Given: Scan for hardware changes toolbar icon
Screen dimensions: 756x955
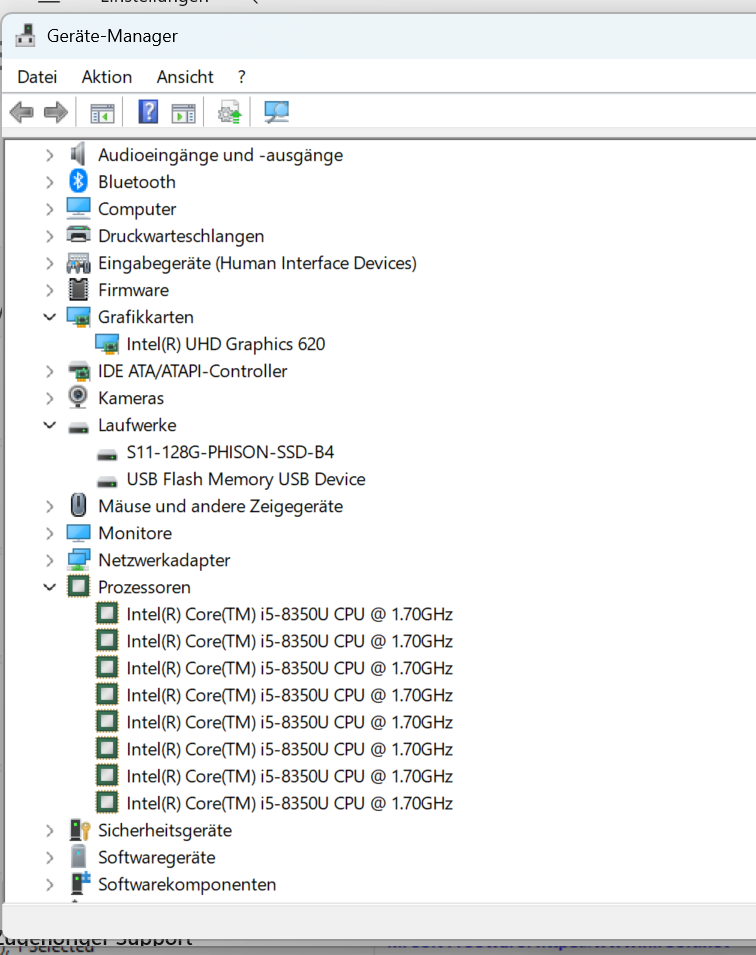Looking at the screenshot, I should coord(276,112).
